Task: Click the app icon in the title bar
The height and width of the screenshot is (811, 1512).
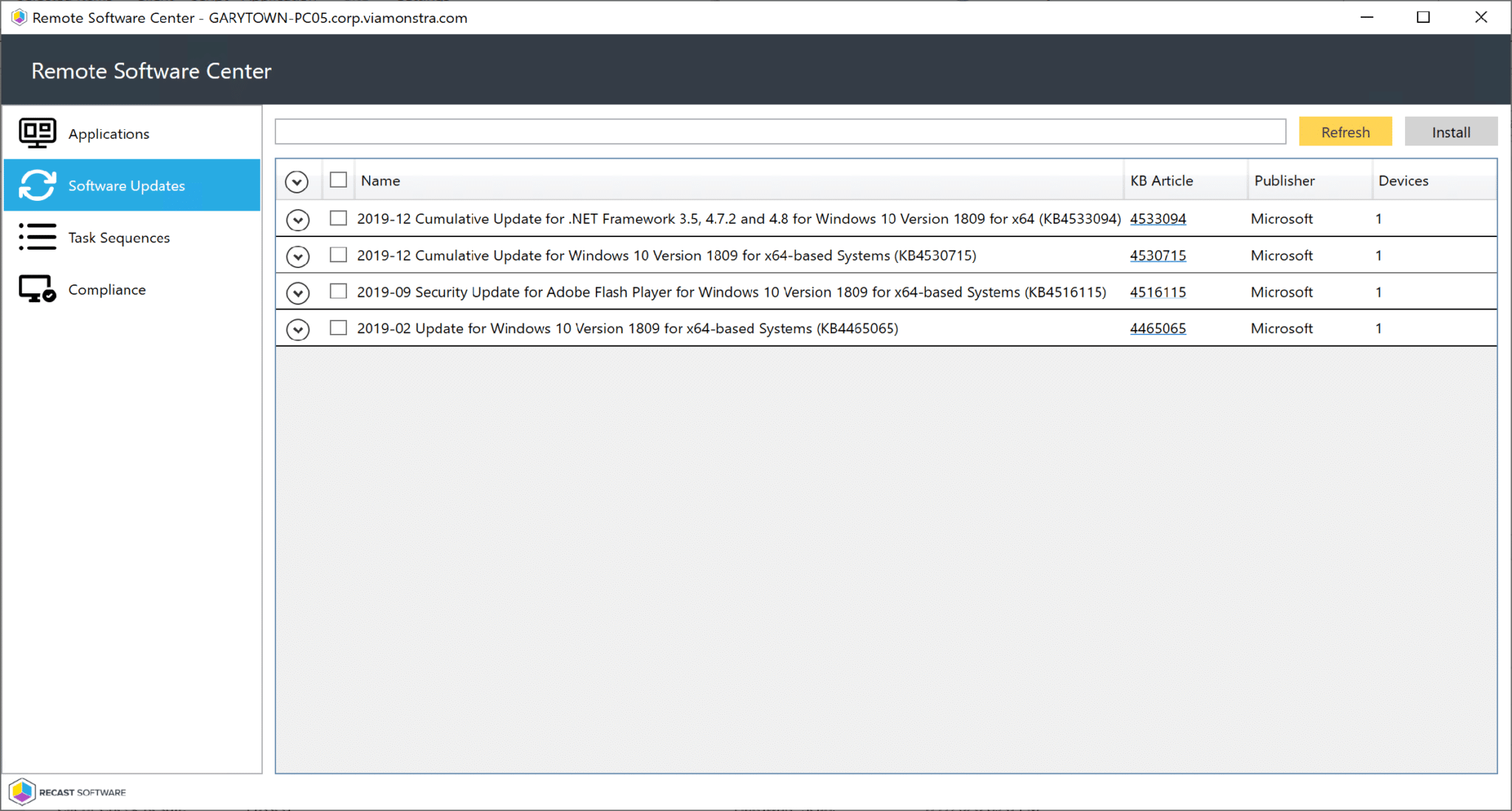Action: [18, 17]
